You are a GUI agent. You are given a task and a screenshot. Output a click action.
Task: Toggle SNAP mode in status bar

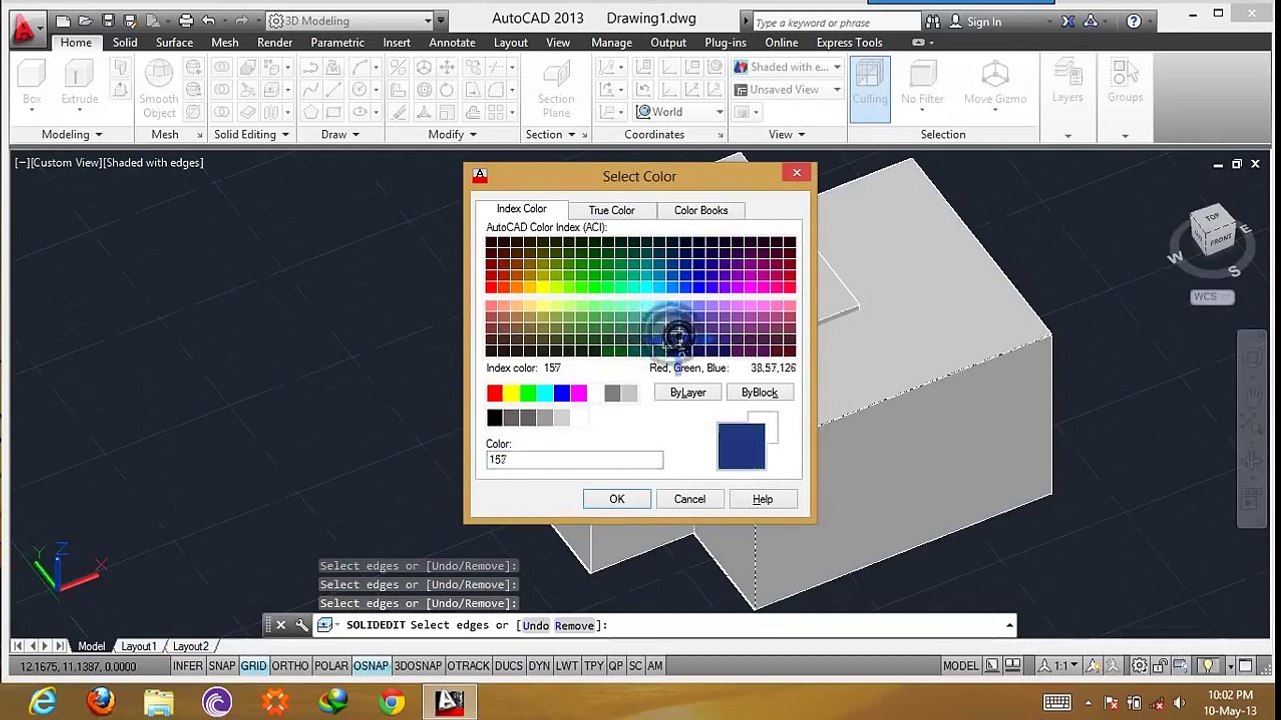click(x=222, y=666)
